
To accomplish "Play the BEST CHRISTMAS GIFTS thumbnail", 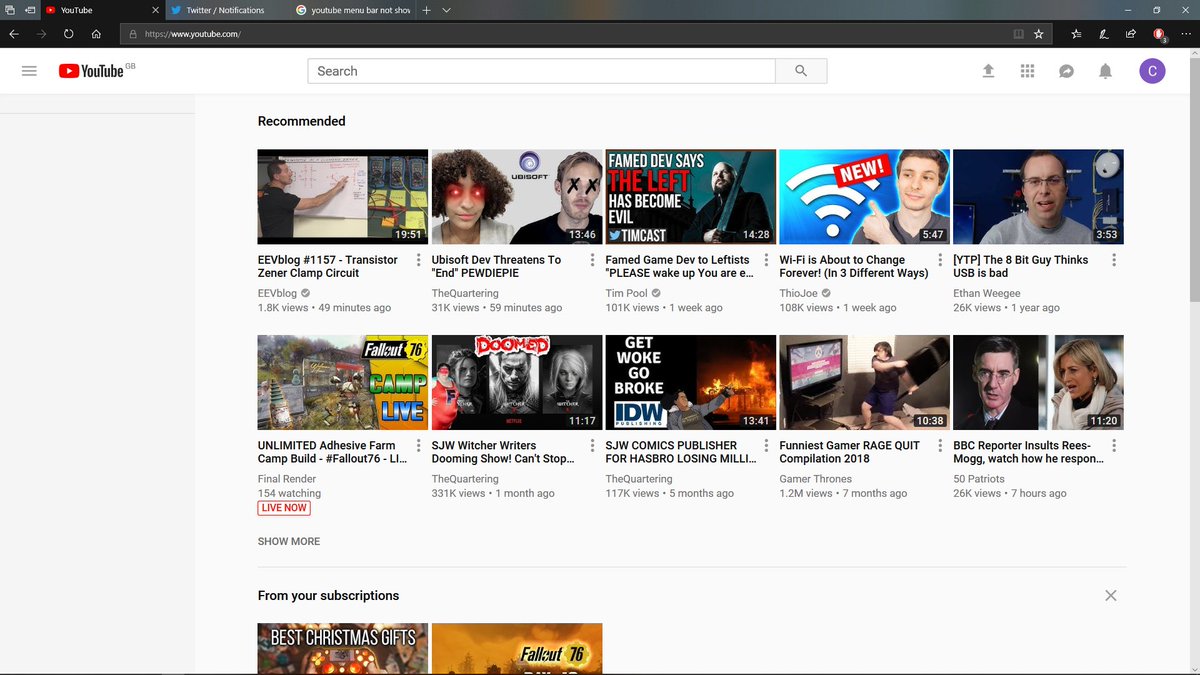I will [343, 649].
